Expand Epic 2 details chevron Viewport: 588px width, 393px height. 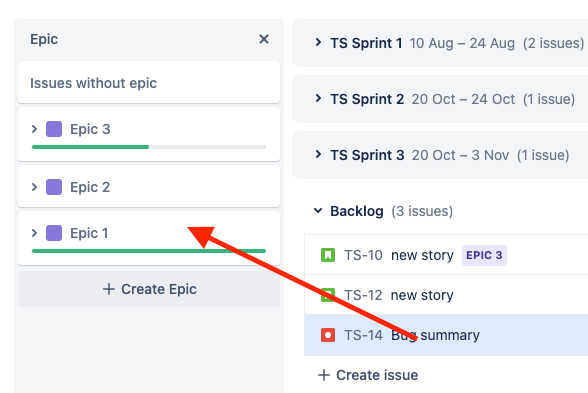click(x=34, y=187)
